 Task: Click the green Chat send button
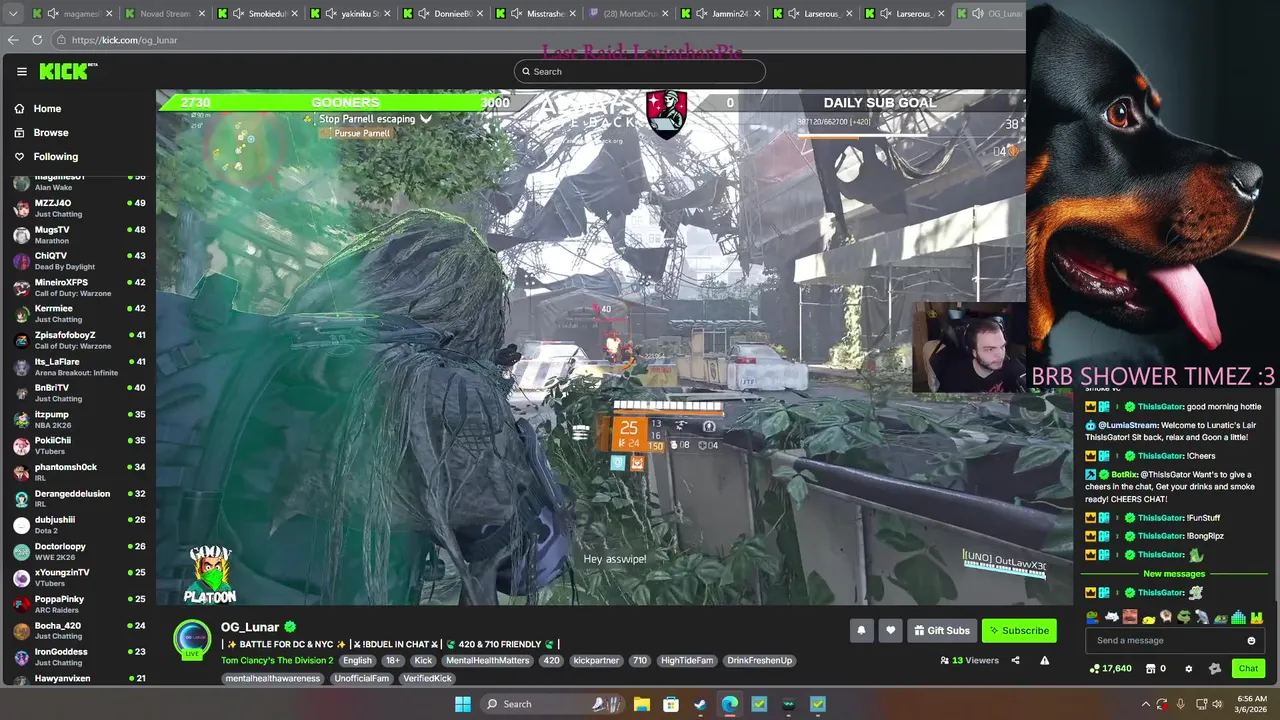(1248, 669)
